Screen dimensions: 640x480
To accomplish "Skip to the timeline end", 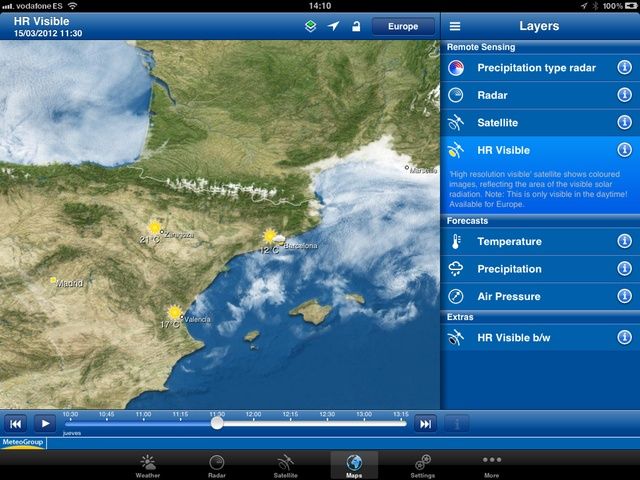I will click(426, 423).
